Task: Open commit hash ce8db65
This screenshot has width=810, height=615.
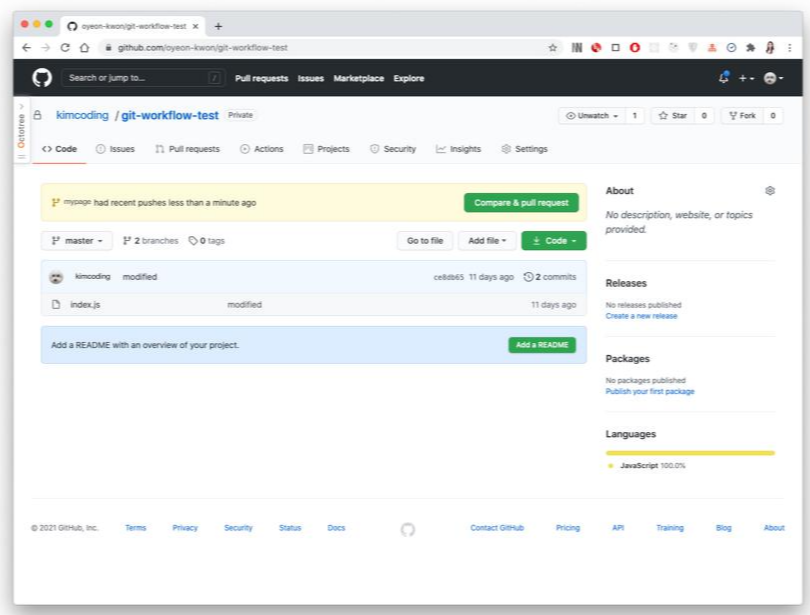Action: point(448,277)
